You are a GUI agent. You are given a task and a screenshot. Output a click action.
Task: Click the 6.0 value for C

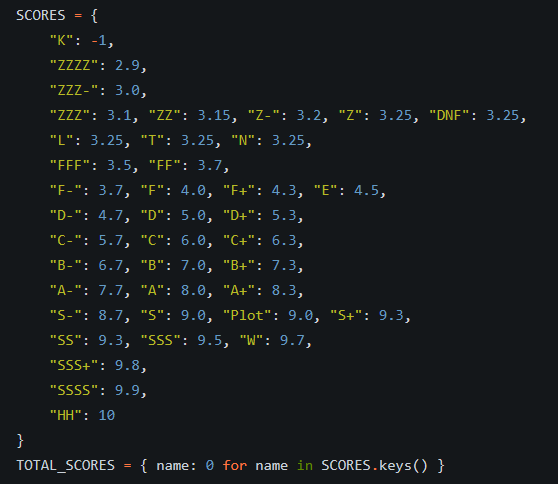pos(194,241)
